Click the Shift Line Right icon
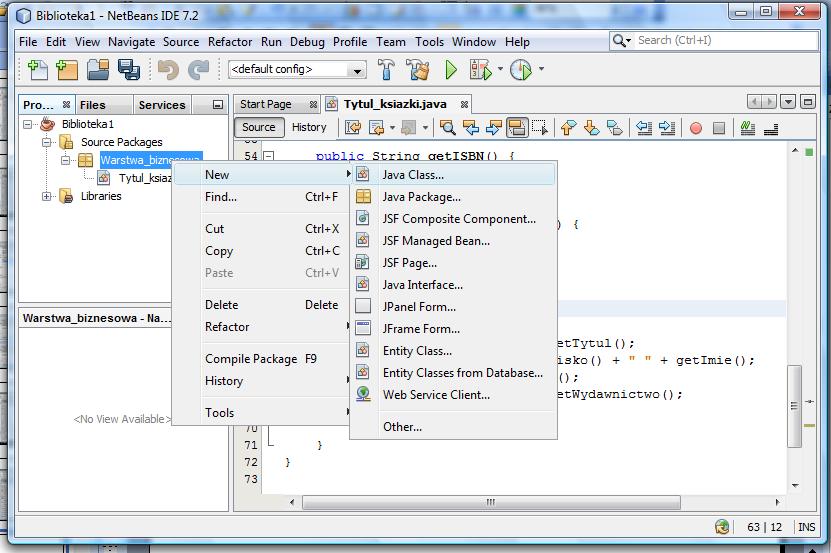 coord(667,128)
